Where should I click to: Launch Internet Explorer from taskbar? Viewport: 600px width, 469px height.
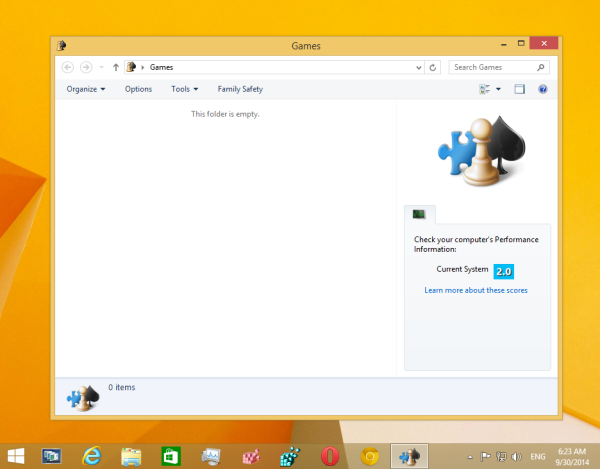(91, 456)
